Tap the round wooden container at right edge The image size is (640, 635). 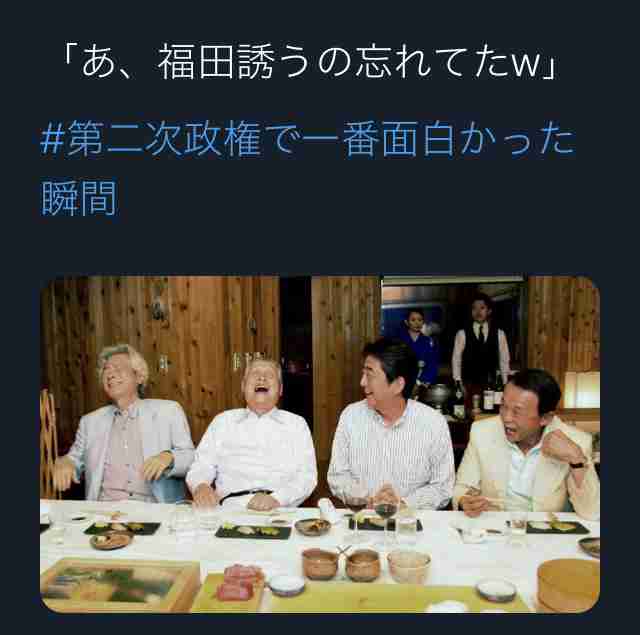tap(569, 585)
